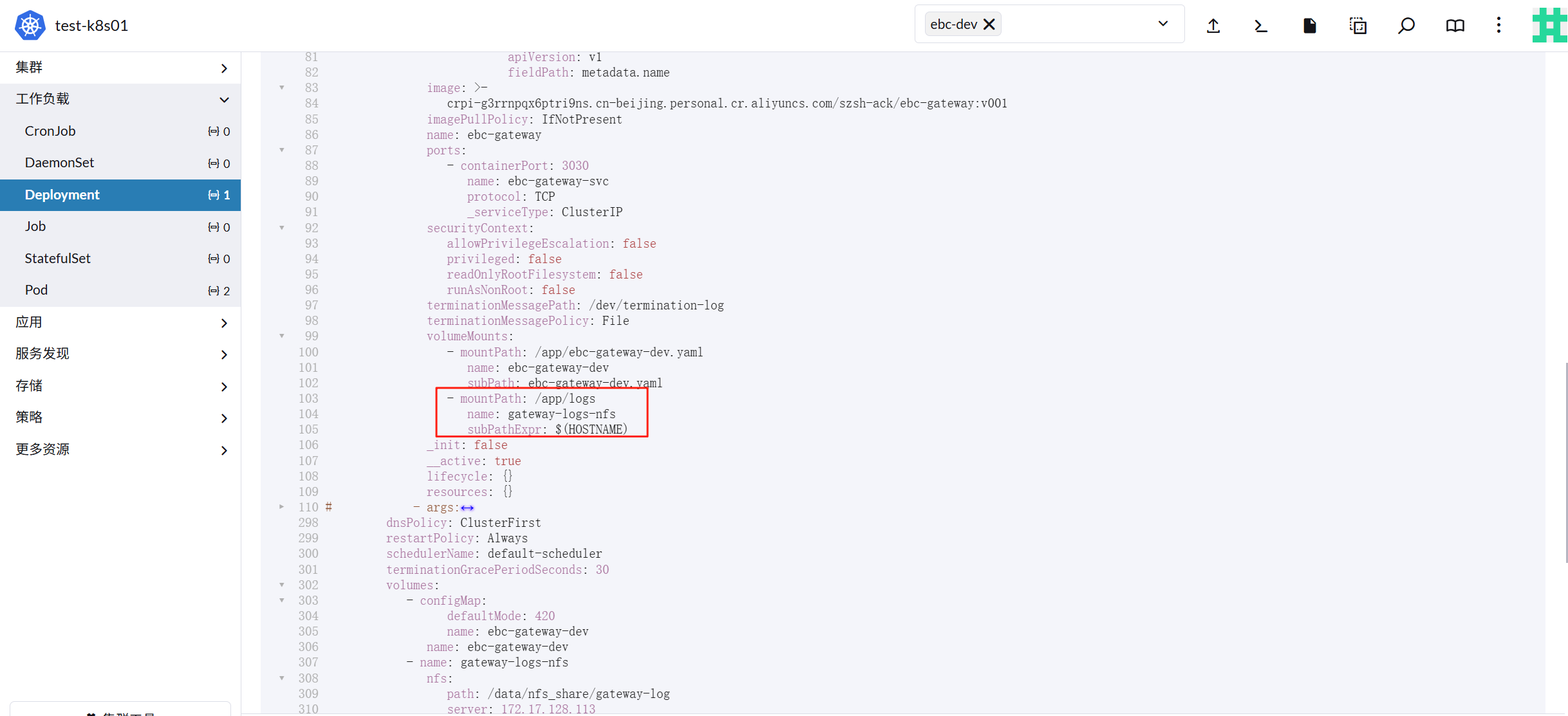Fold the volumes block at line 302
Image resolution: width=1568 pixels, height=716 pixels.
coord(281,585)
